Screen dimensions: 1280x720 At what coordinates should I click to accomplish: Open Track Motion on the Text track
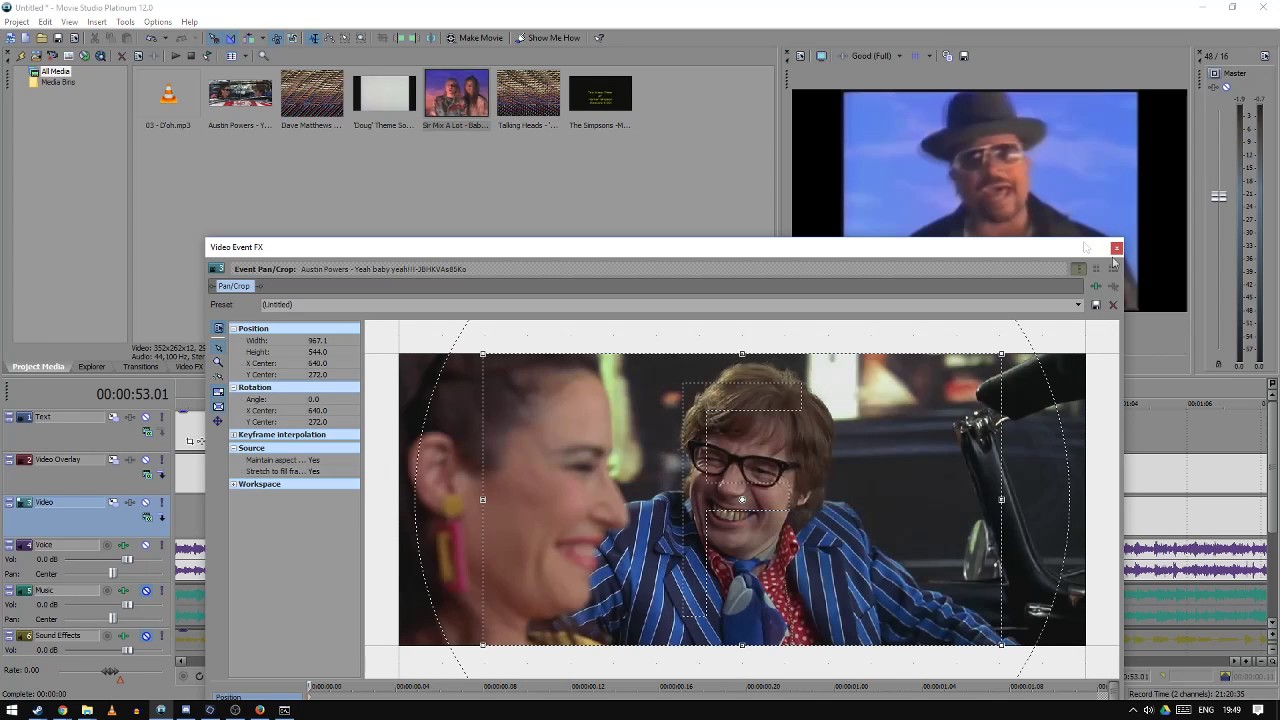(113, 417)
